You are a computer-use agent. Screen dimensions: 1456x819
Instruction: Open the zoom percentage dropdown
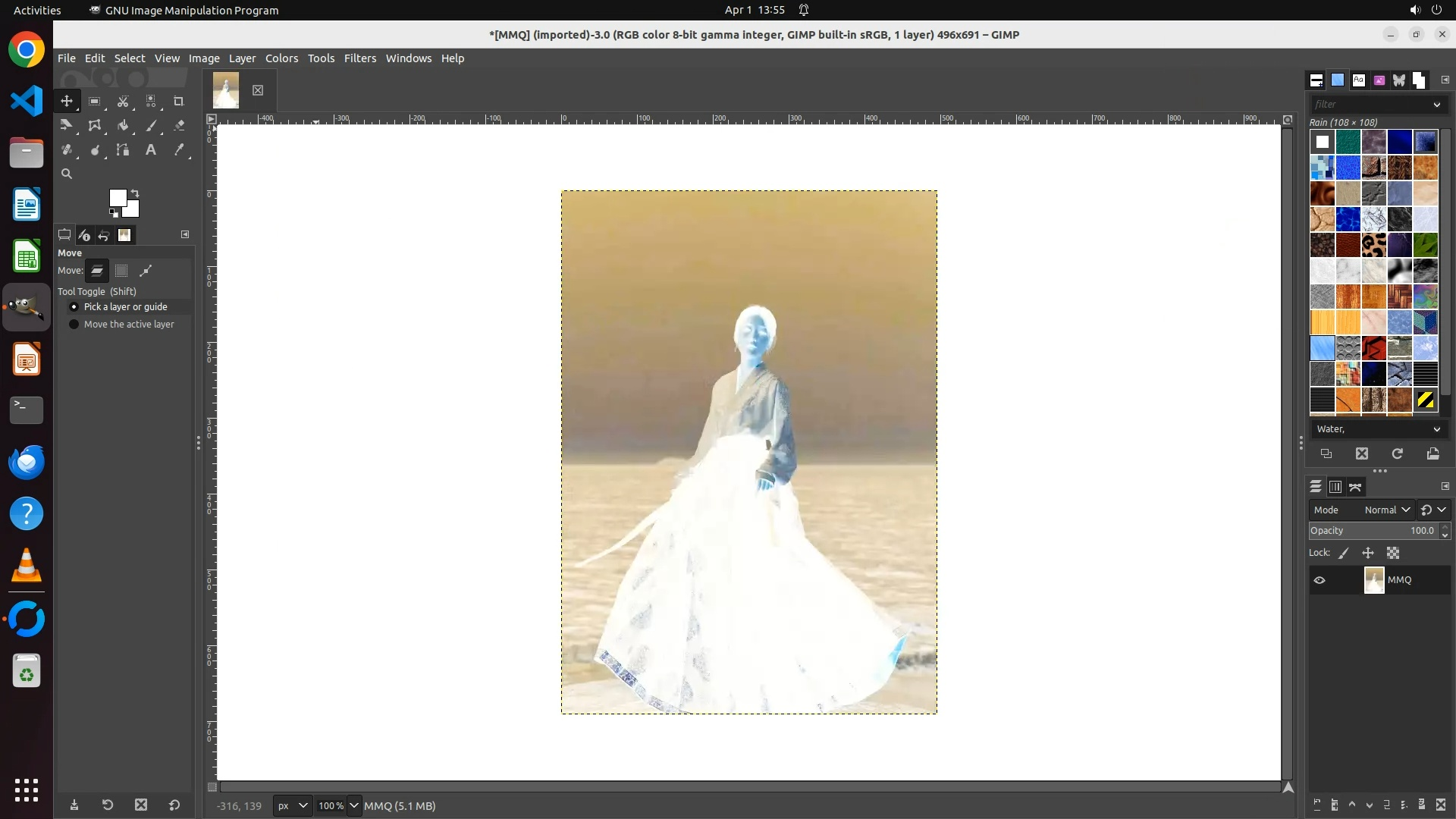point(353,805)
